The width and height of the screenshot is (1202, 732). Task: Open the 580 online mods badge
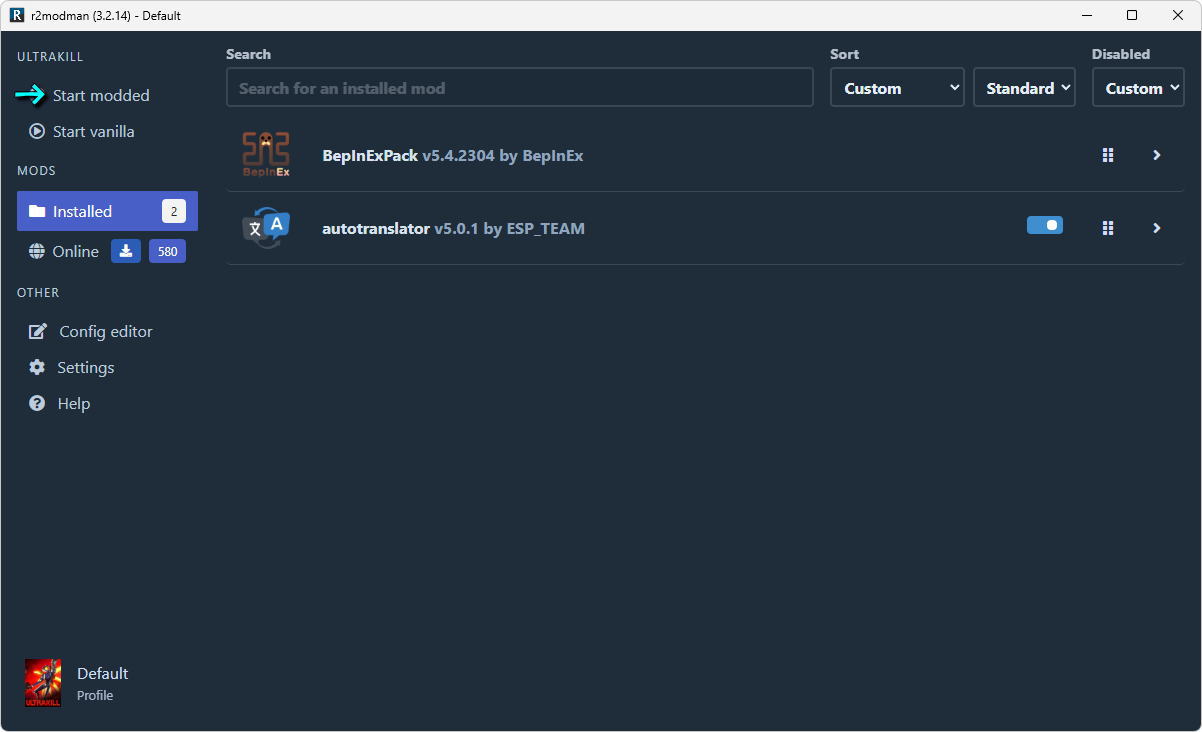click(x=167, y=251)
